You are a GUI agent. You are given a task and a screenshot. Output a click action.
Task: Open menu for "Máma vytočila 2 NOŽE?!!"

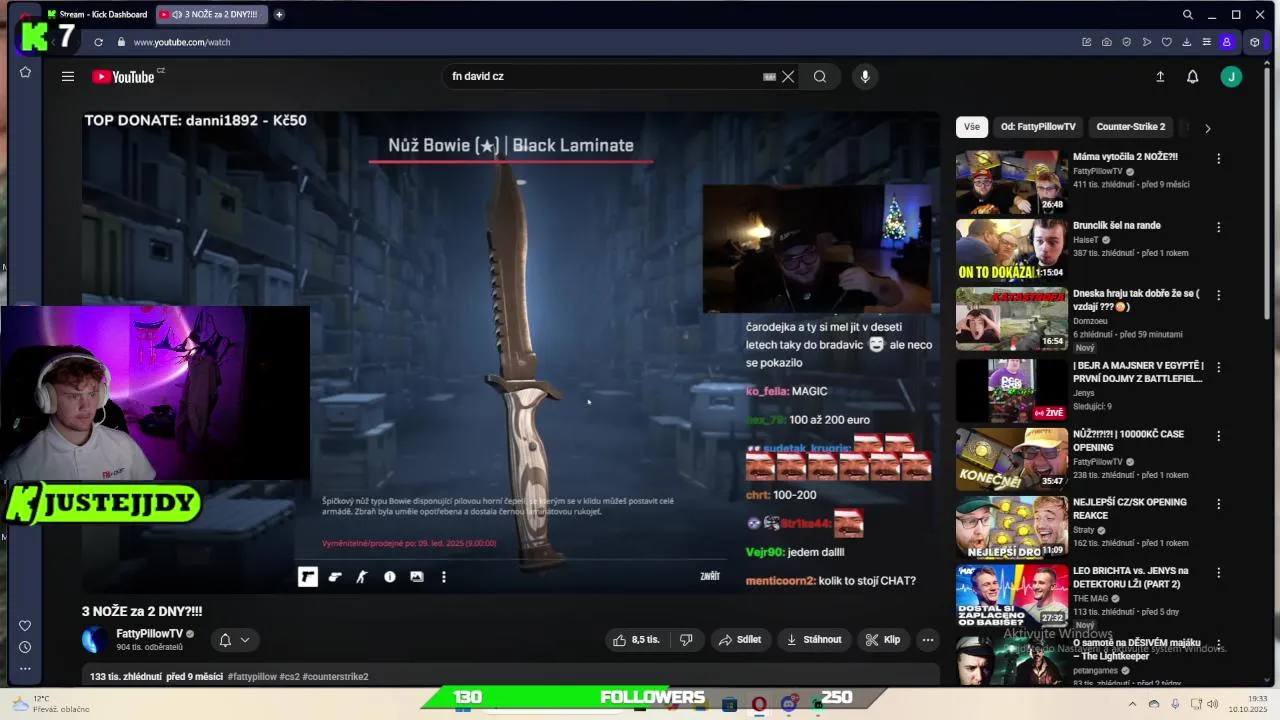(x=1218, y=159)
